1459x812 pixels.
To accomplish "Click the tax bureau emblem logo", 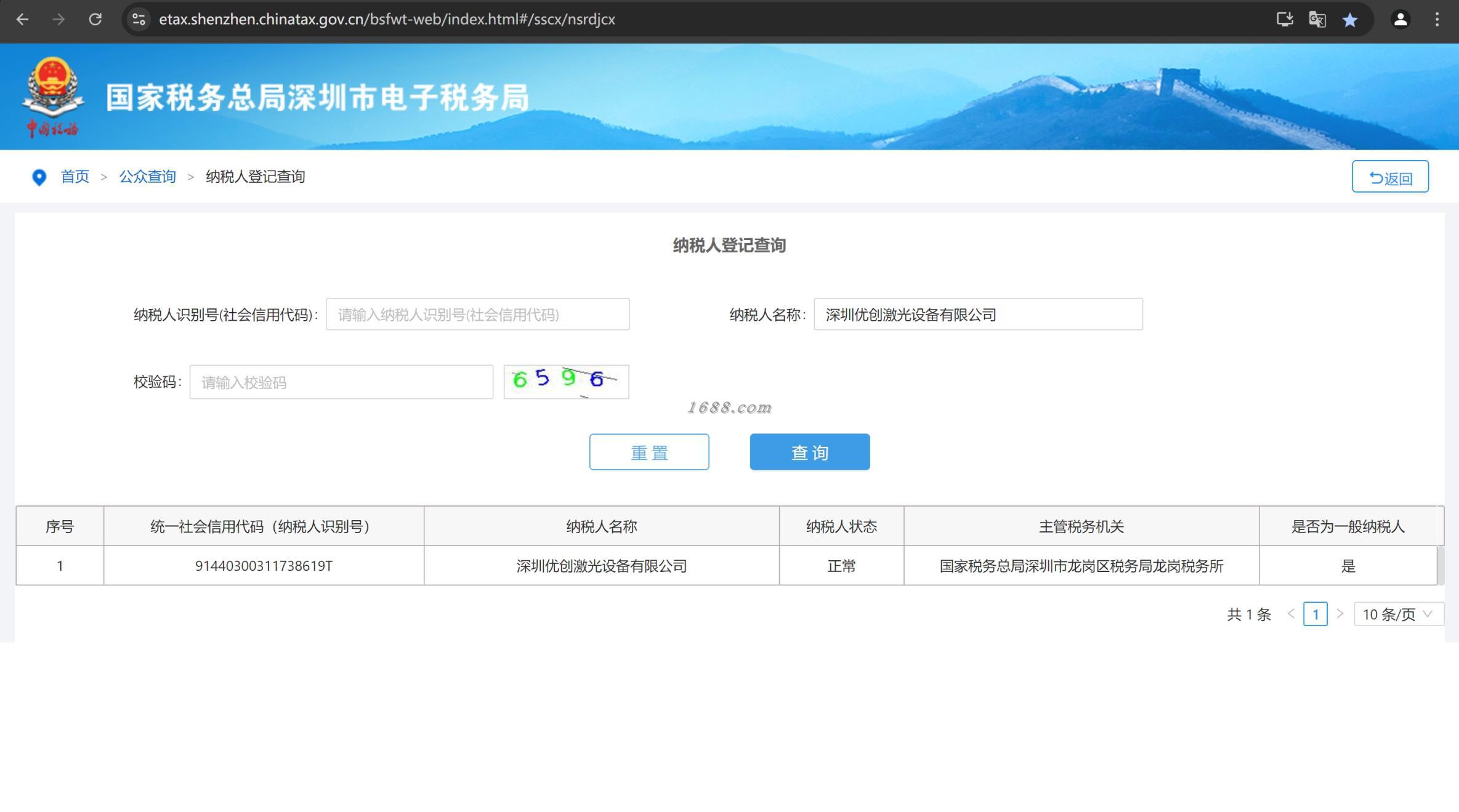I will (x=53, y=95).
